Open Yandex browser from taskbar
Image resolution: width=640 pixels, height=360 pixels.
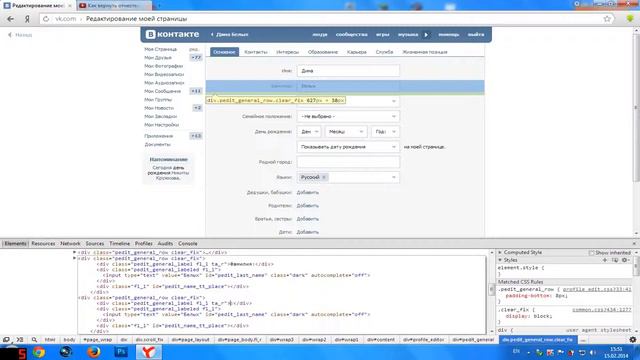coord(149,352)
